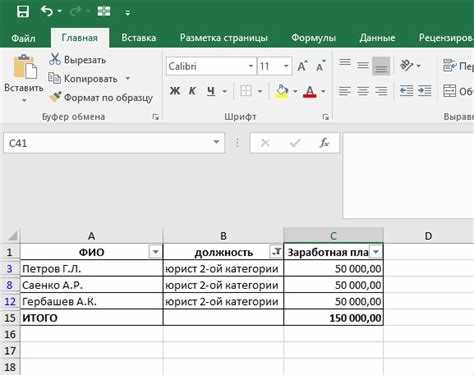Toggle underline Ч formatting
474x375 pixels.
click(x=211, y=91)
